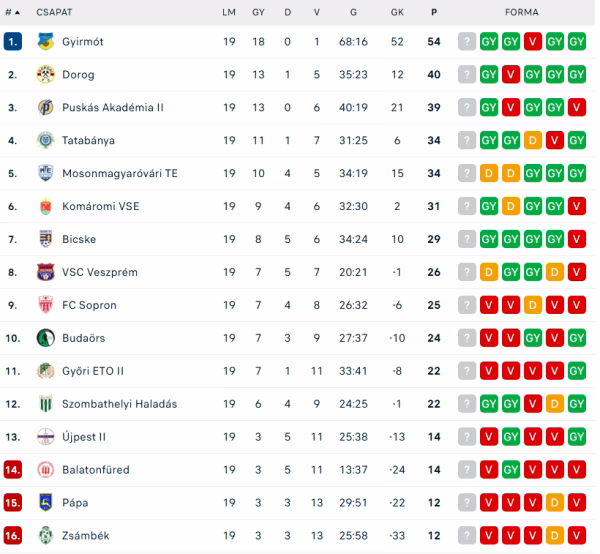Image resolution: width=600 pixels, height=554 pixels.
Task: Click the Komáromi VSE crest icon
Action: (45, 207)
